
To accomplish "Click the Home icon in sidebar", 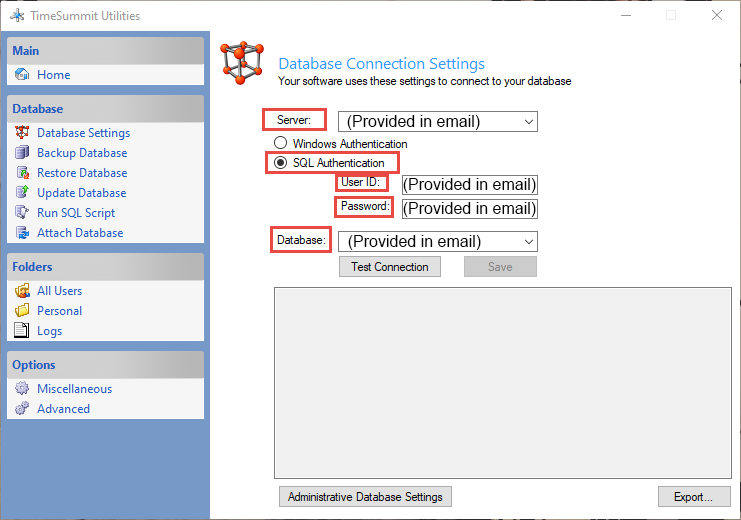I will (22, 75).
